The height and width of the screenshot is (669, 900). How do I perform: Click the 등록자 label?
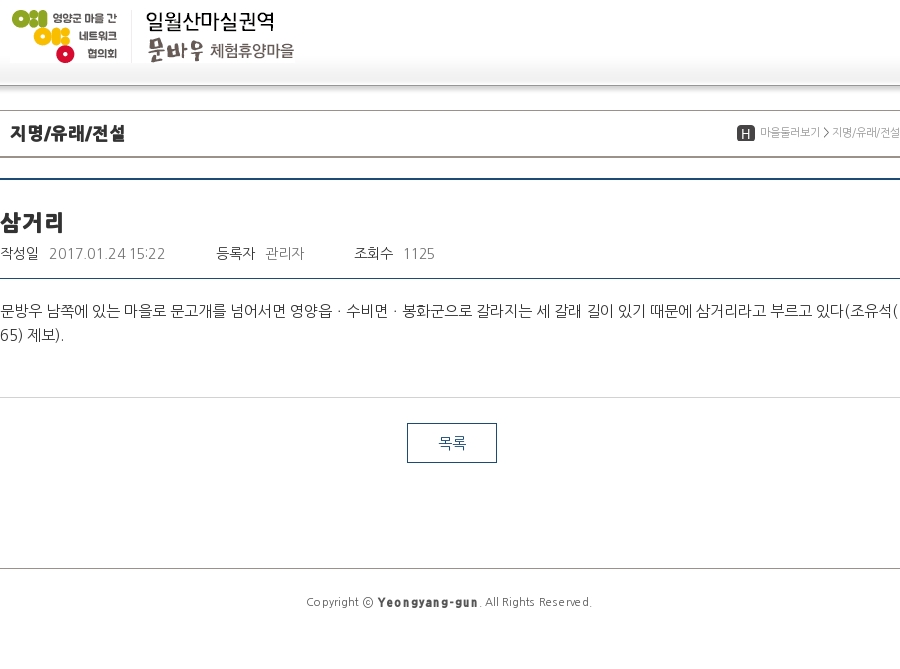point(235,253)
